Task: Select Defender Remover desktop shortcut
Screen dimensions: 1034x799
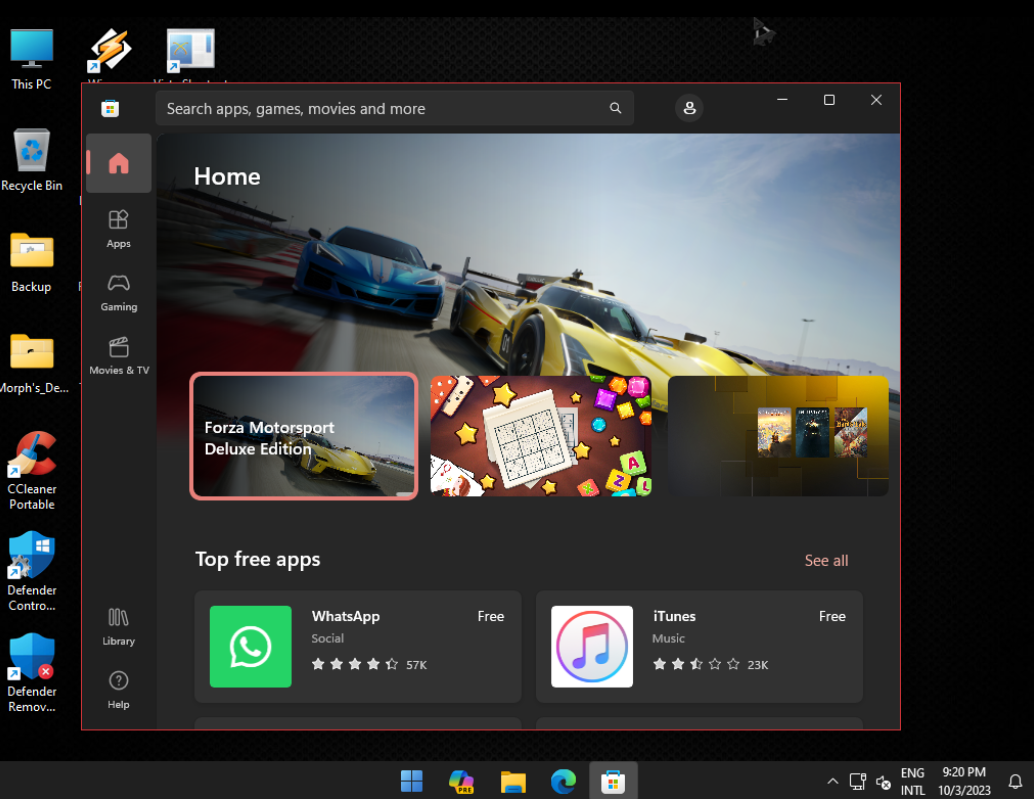Action: click(x=32, y=673)
